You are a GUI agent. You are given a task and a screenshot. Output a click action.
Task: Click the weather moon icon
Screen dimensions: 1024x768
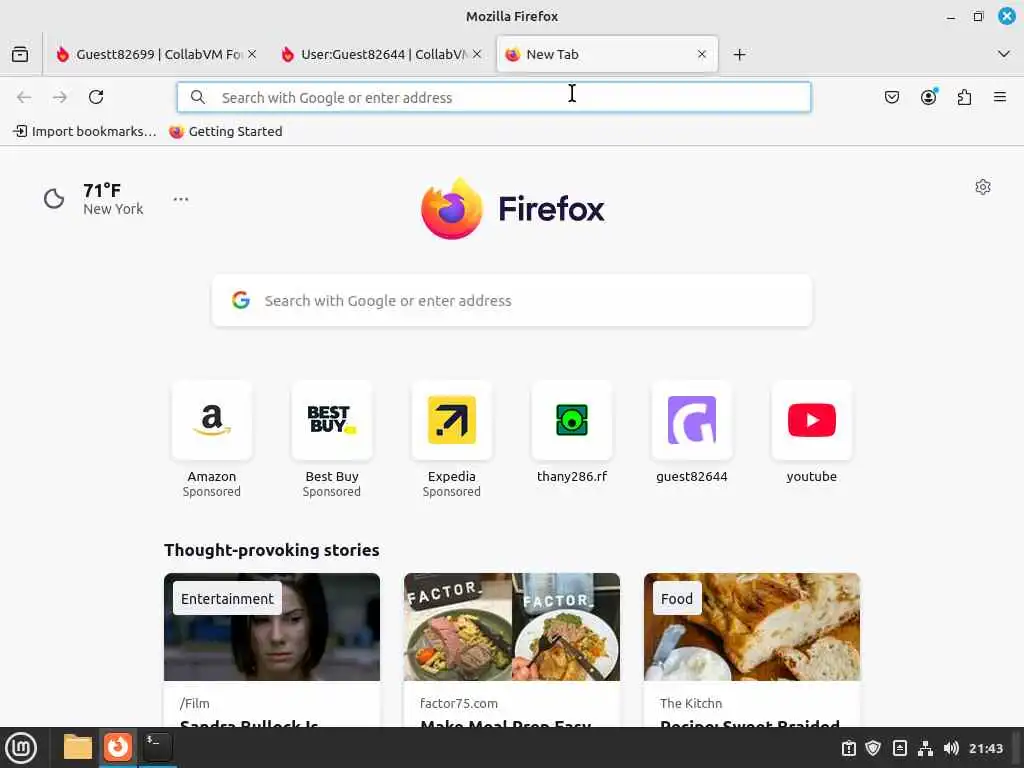click(x=54, y=199)
